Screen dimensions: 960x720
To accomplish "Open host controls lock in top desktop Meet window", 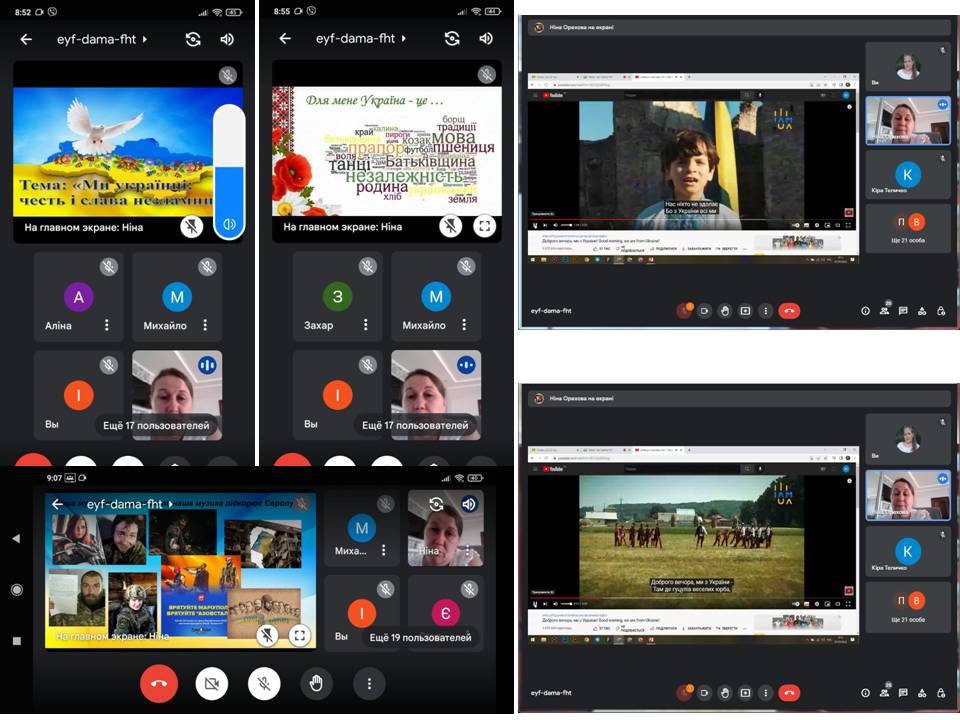I will (x=941, y=311).
